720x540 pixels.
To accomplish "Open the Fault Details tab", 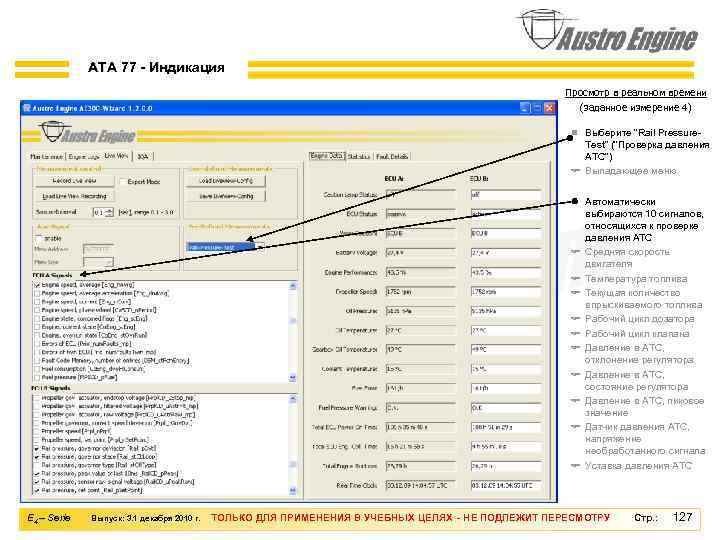I will (x=392, y=157).
